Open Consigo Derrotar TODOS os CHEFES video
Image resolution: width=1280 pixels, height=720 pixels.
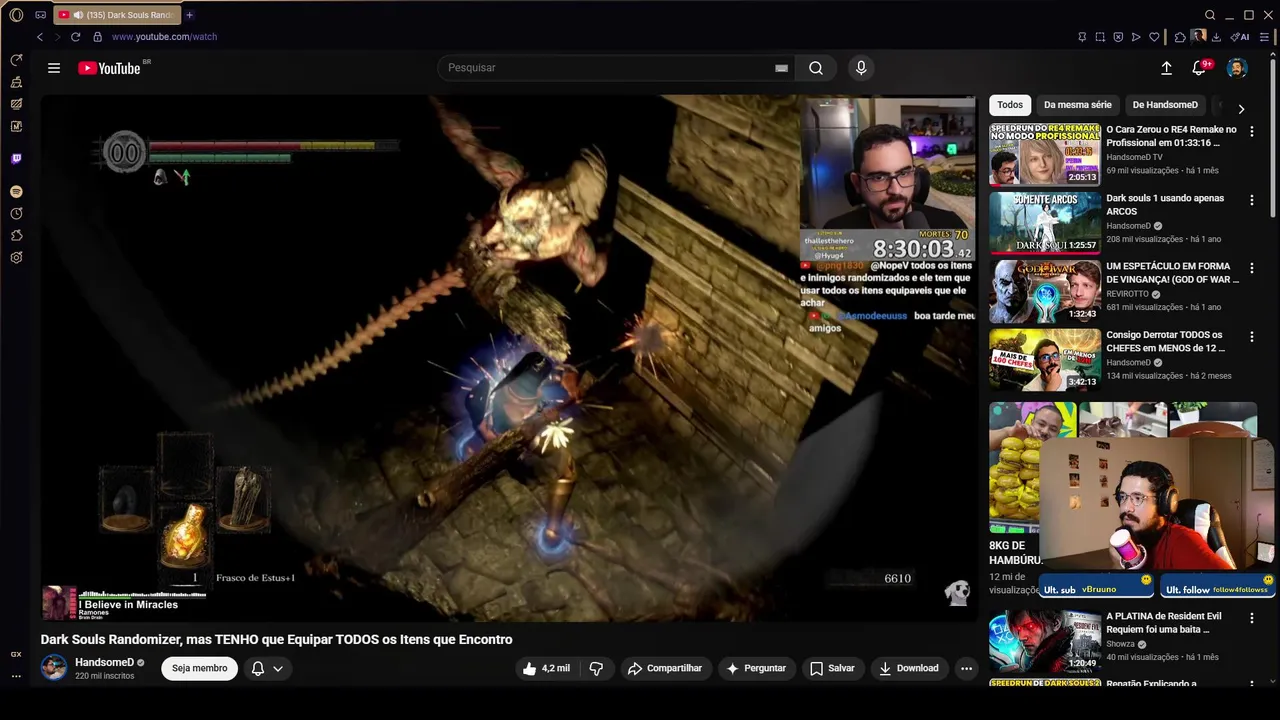[x=1045, y=359]
